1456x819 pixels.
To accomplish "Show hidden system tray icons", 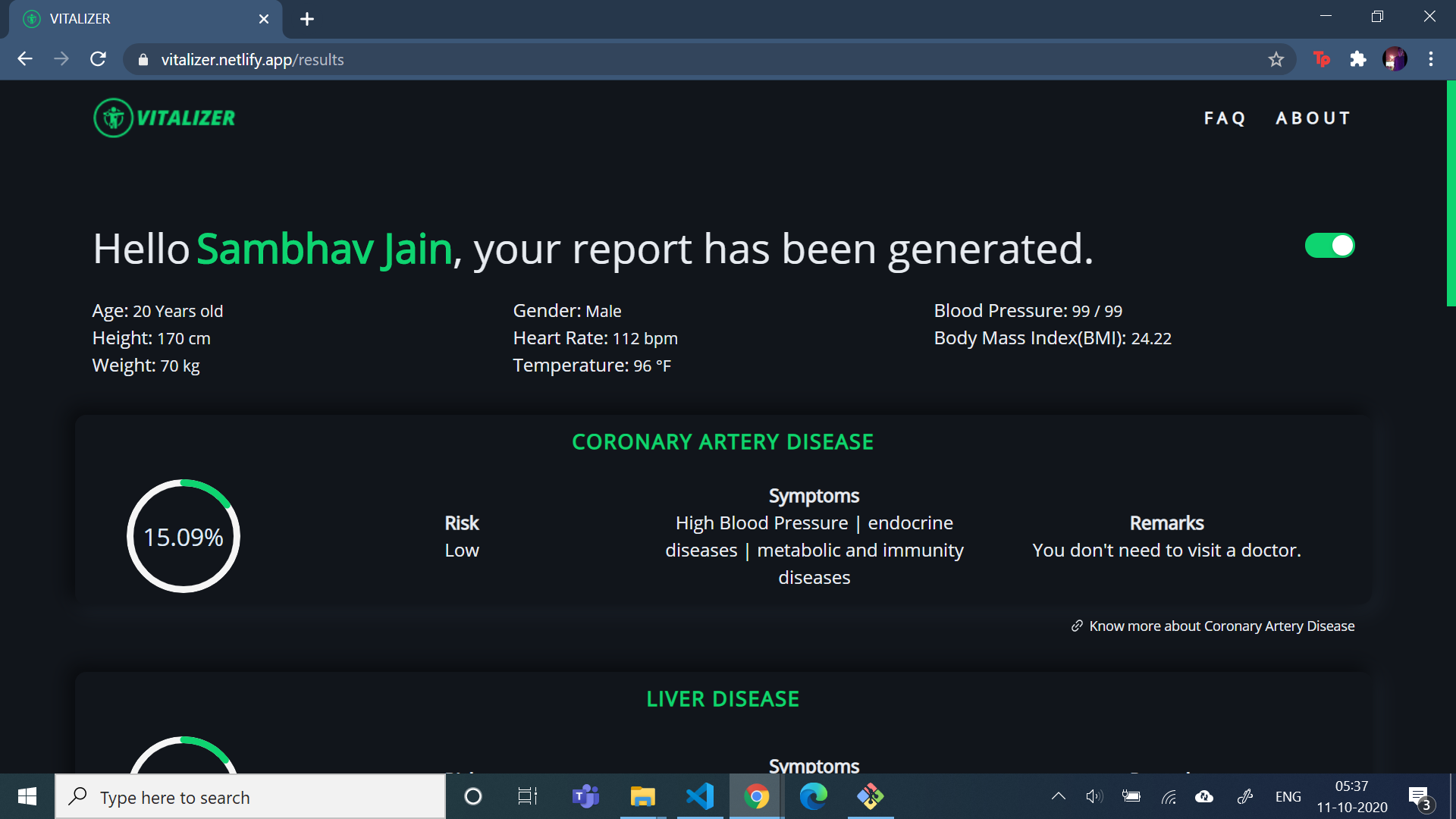I will (1058, 796).
